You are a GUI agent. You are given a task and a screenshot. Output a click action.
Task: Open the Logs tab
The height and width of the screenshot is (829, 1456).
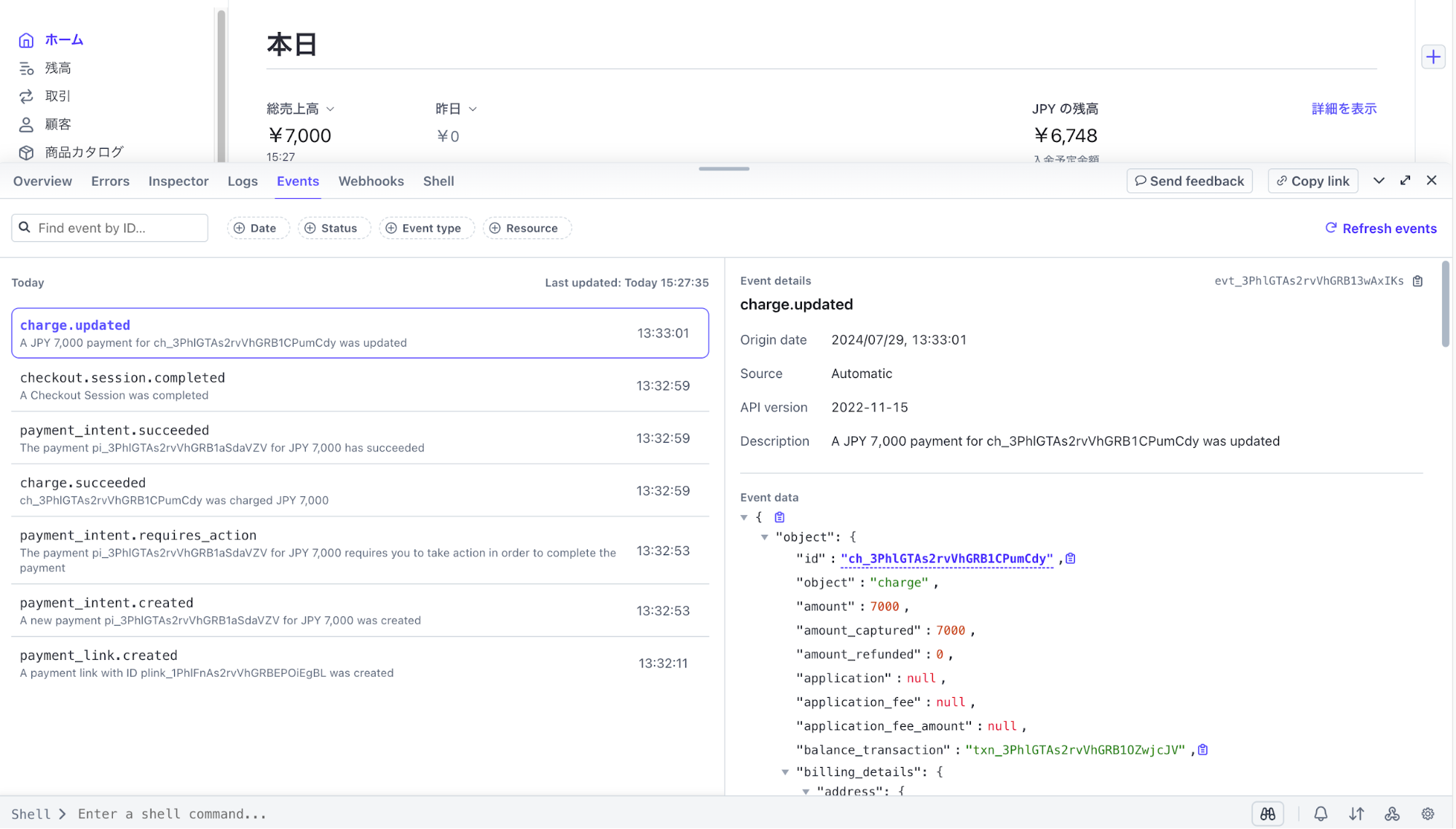coord(243,181)
